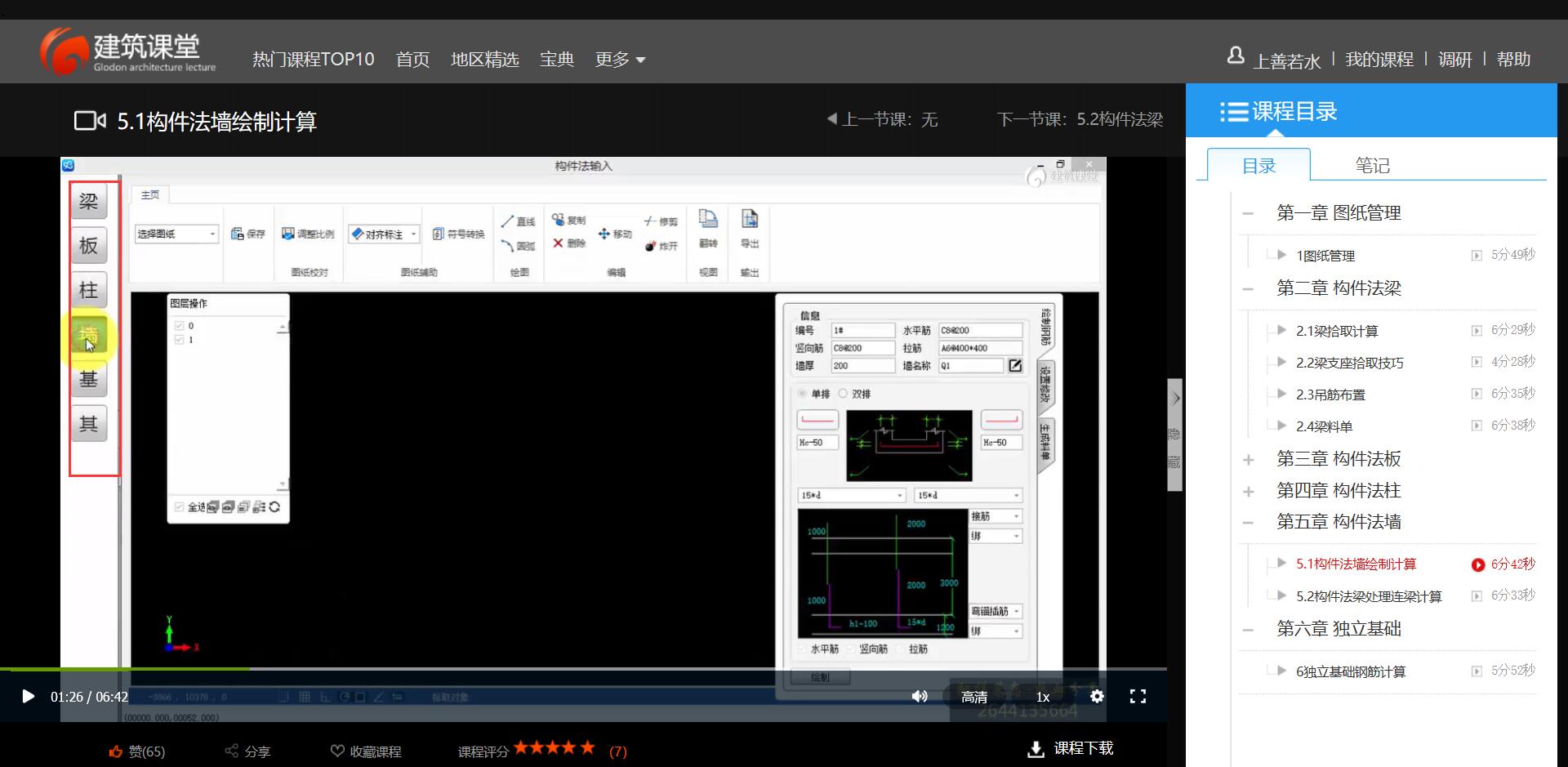Viewport: 1568px width, 767px height.
Task: Collapse 第一章 图纸管理 chapter
Action: coord(1248,214)
